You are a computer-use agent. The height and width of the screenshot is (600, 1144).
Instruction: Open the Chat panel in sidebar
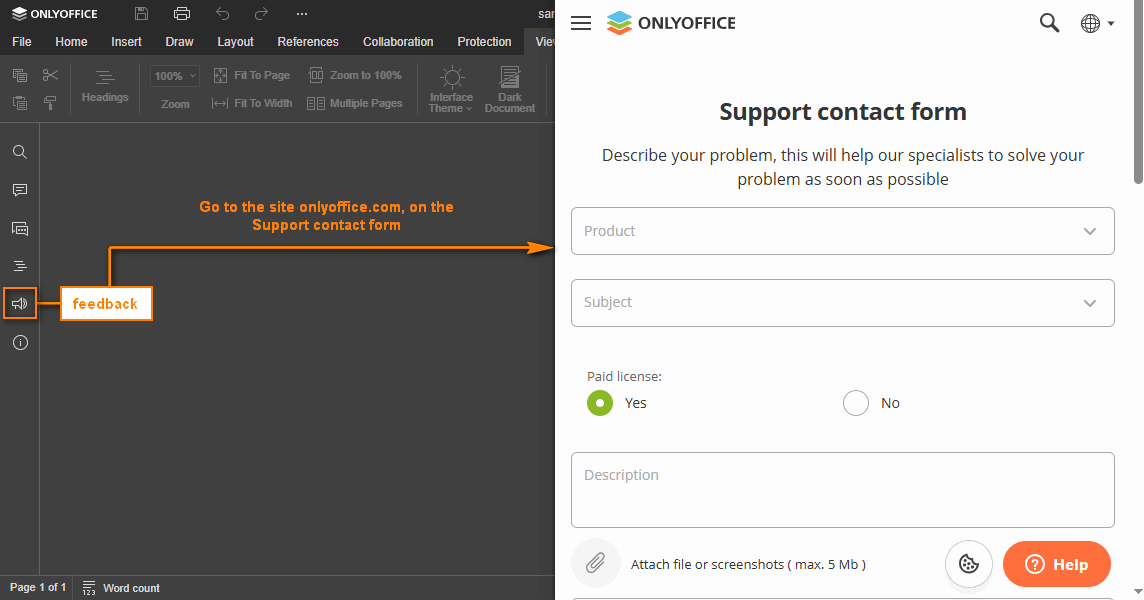point(20,228)
